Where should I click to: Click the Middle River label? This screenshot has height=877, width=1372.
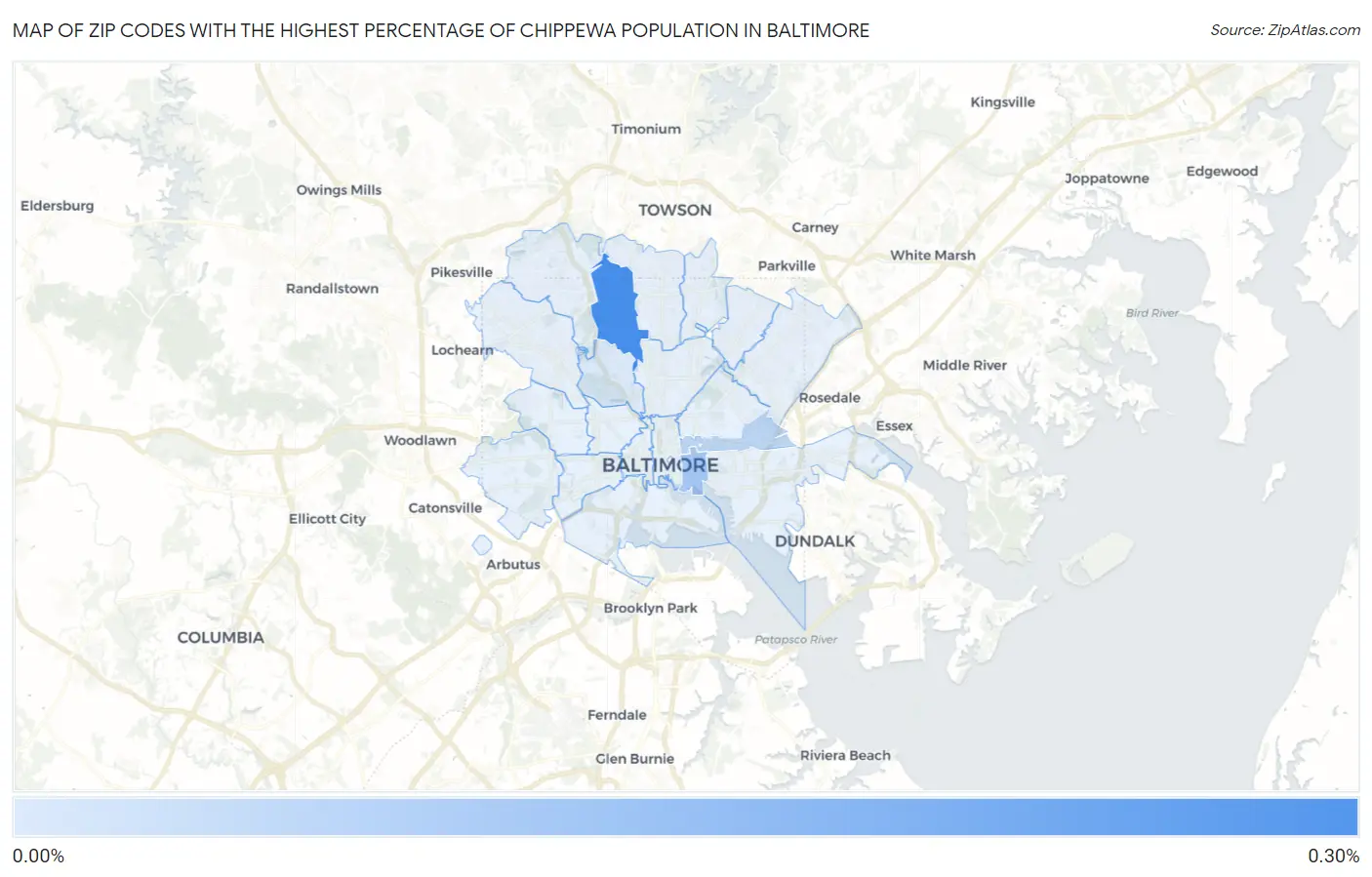click(964, 366)
